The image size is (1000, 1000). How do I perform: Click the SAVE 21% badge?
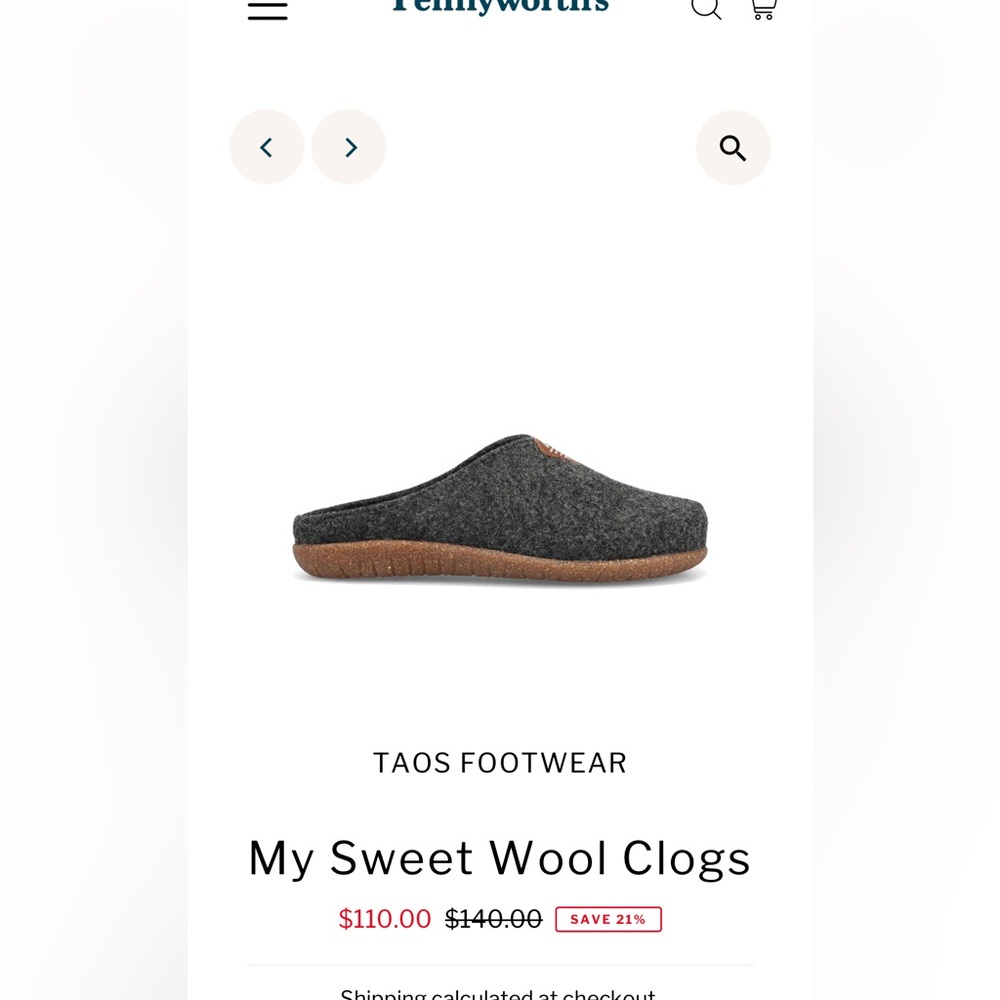click(608, 918)
